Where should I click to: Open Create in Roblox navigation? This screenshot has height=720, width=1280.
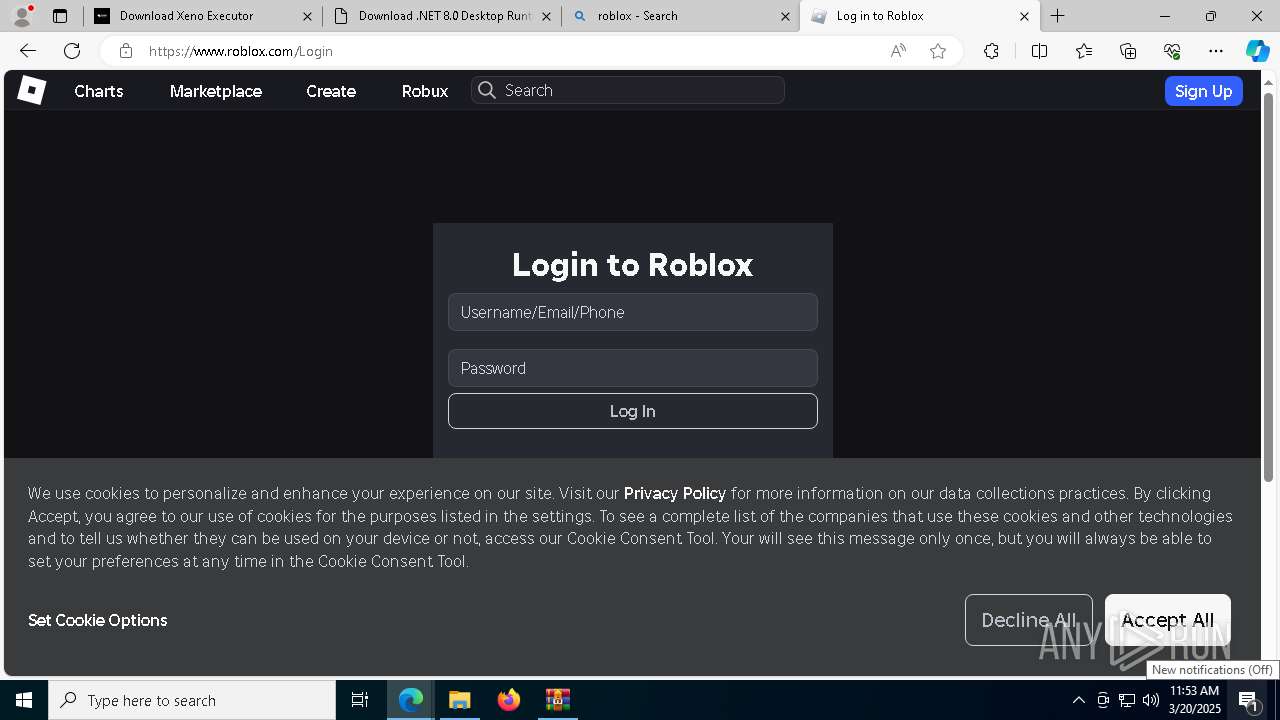(331, 91)
